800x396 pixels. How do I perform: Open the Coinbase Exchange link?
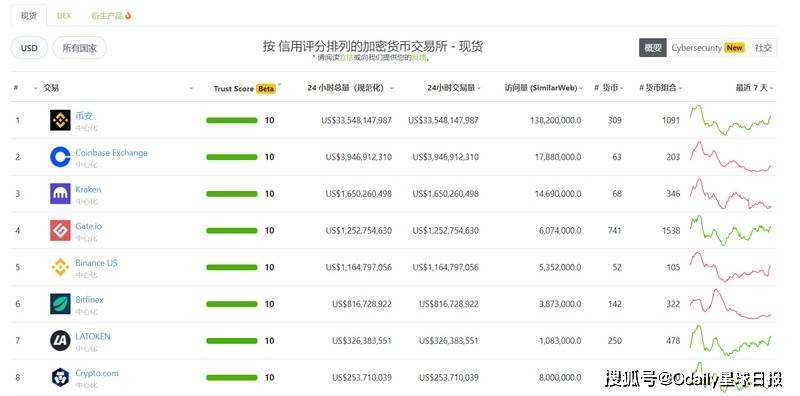pos(111,153)
